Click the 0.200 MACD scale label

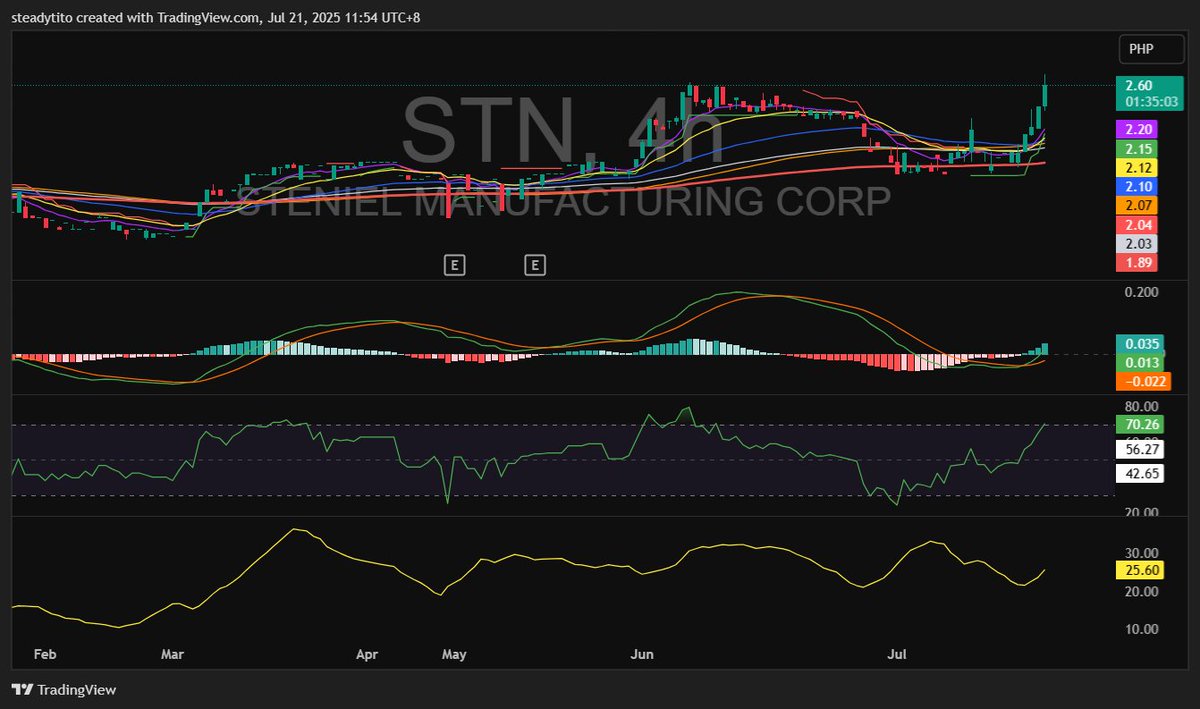(1141, 292)
